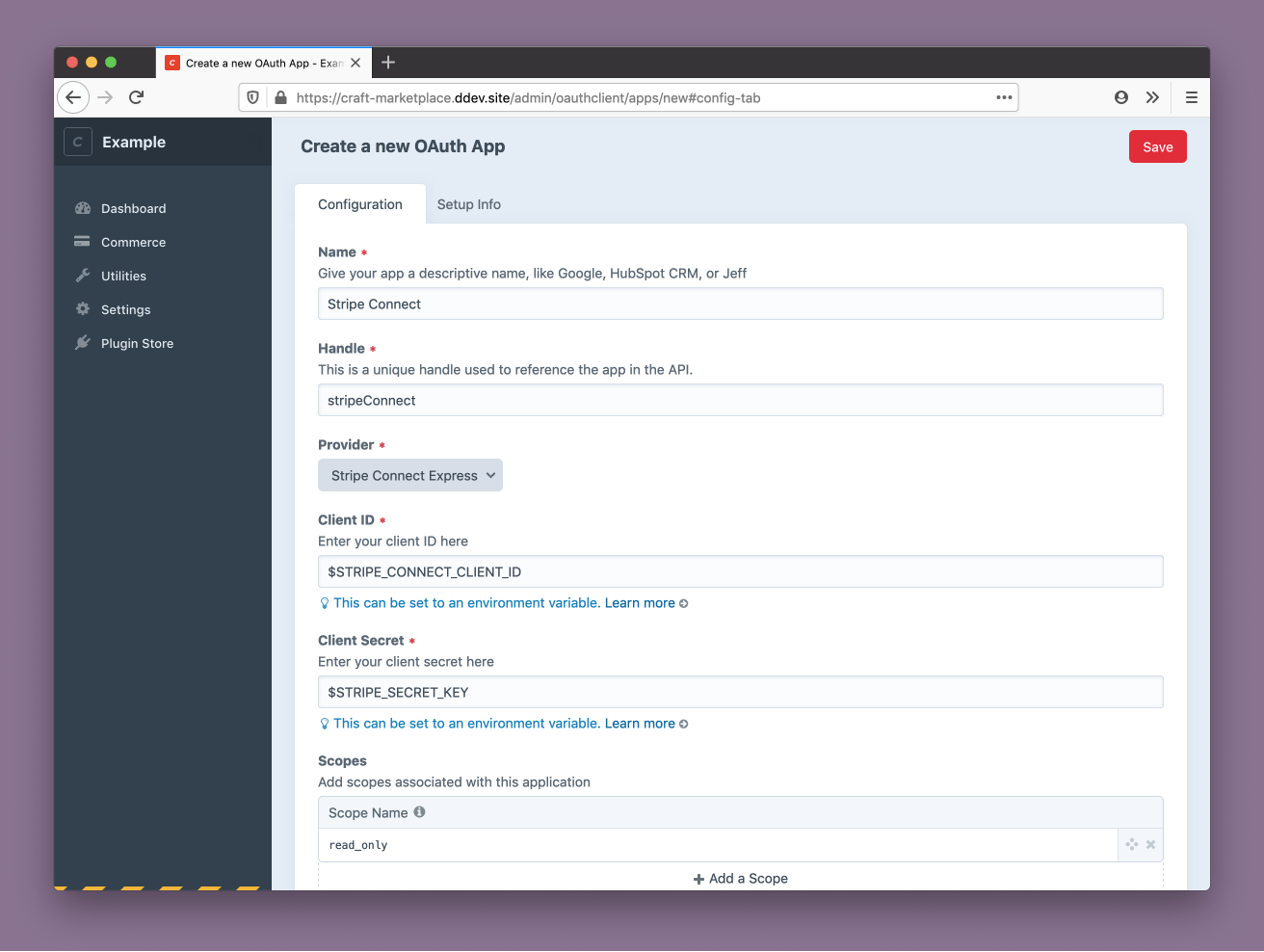The height and width of the screenshot is (952, 1264).
Task: Click the Create a new OAuth App heading
Action: click(x=403, y=146)
